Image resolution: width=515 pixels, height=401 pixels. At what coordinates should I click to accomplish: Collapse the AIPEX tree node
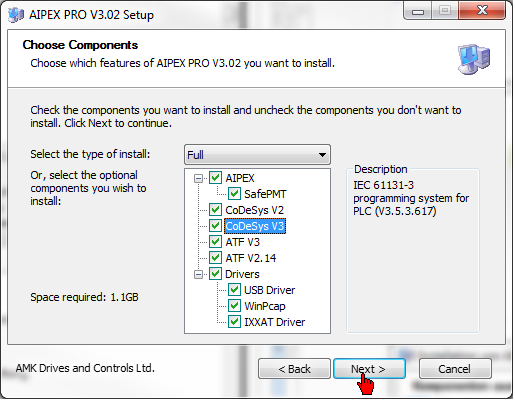pos(198,178)
